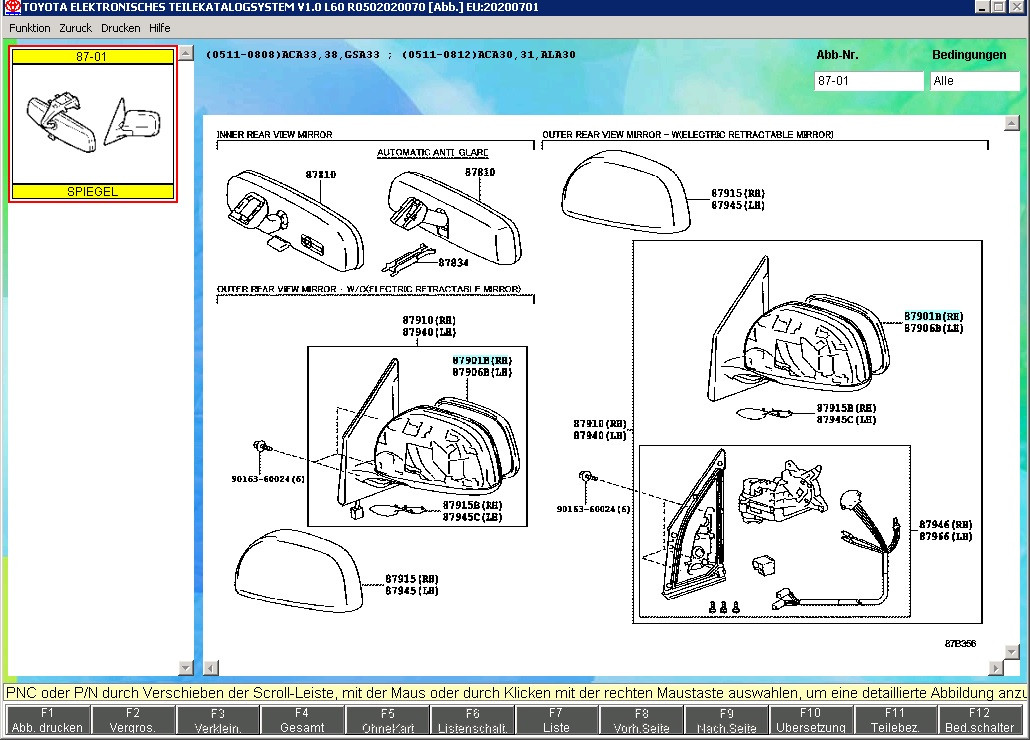Viewport: 1030px width, 740px height.
Task: Click the Abb-Nr. input field
Action: (x=868, y=81)
